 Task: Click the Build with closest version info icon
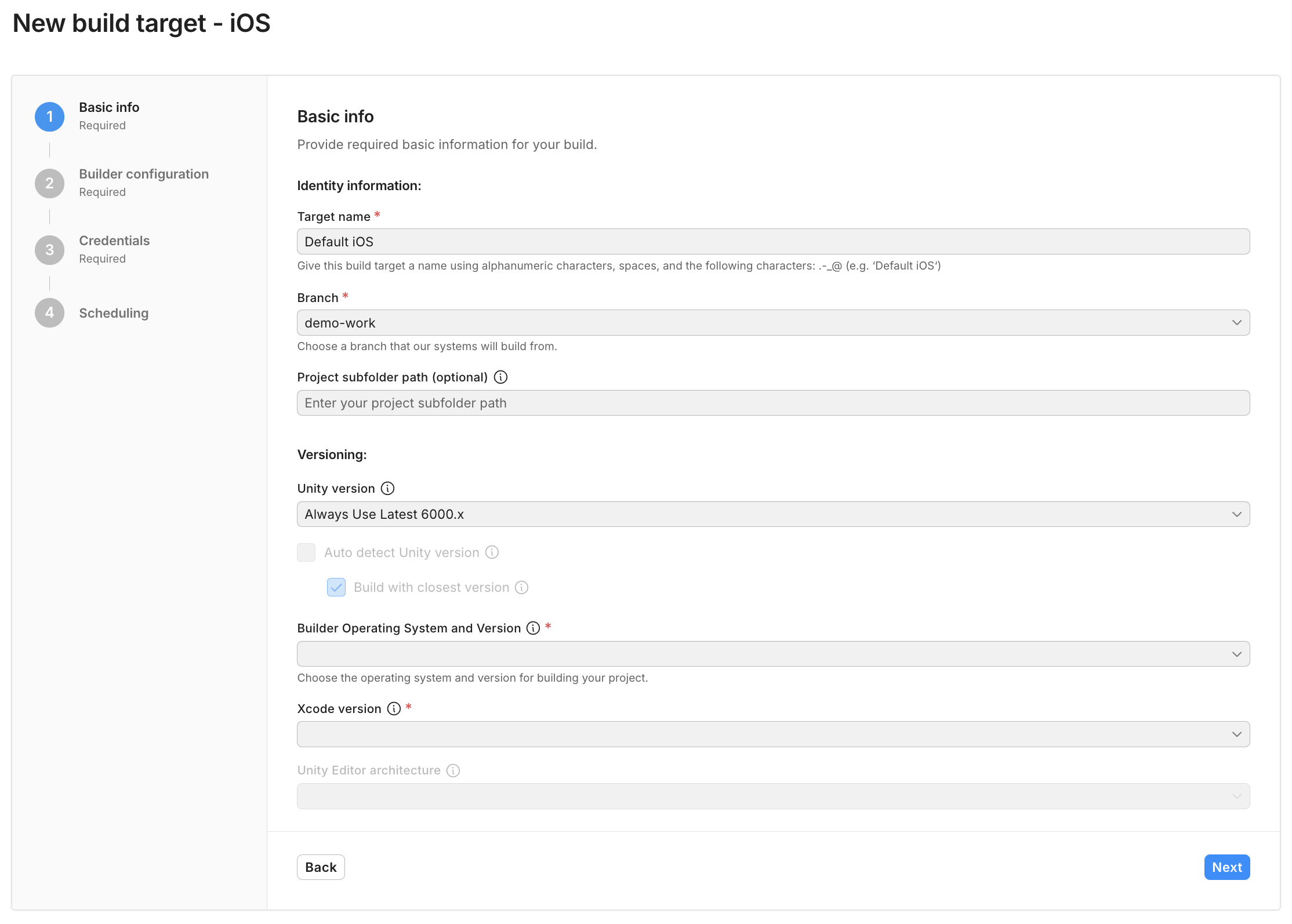[x=521, y=587]
